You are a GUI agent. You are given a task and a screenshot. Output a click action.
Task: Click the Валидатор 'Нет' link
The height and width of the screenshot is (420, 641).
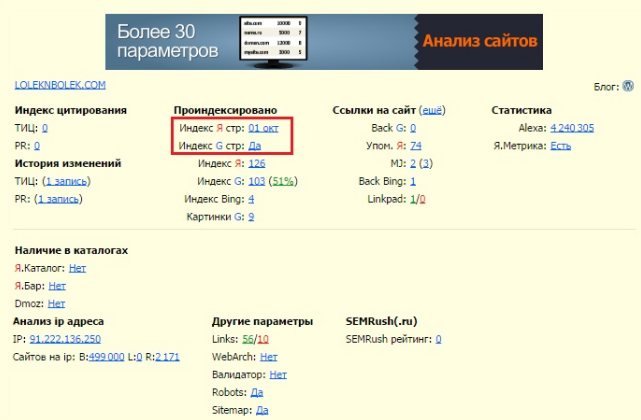(x=278, y=375)
